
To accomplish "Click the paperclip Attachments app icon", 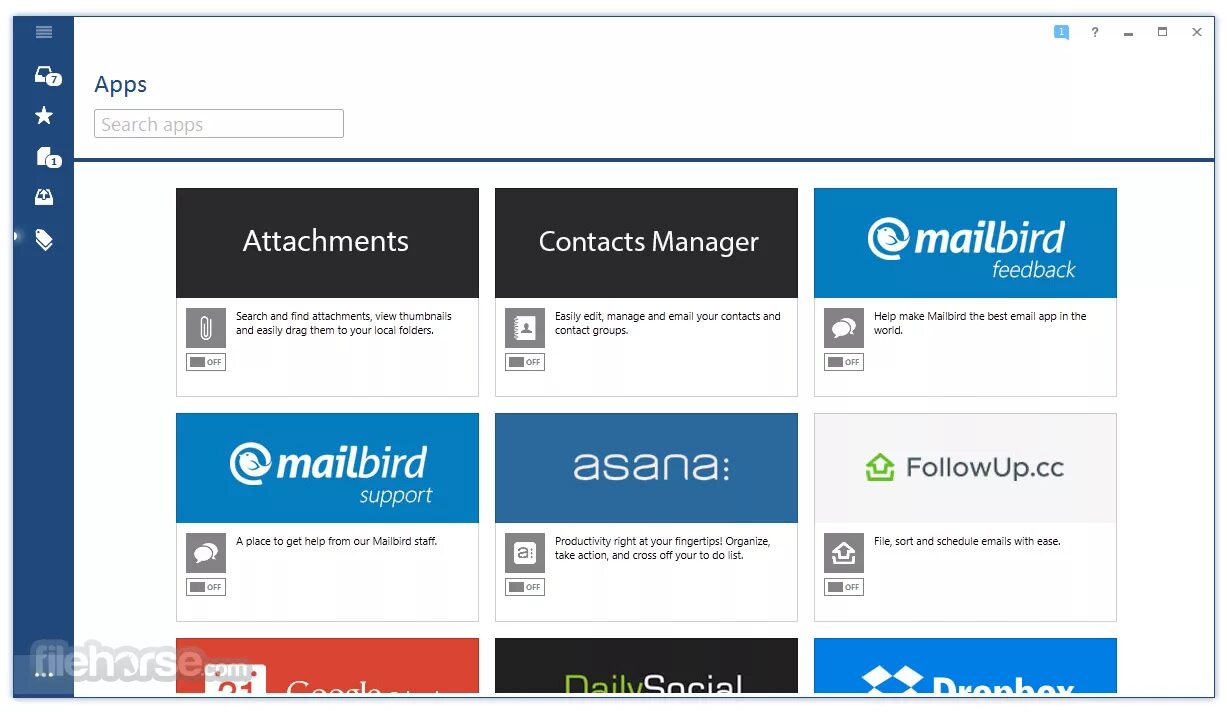I will 206,328.
